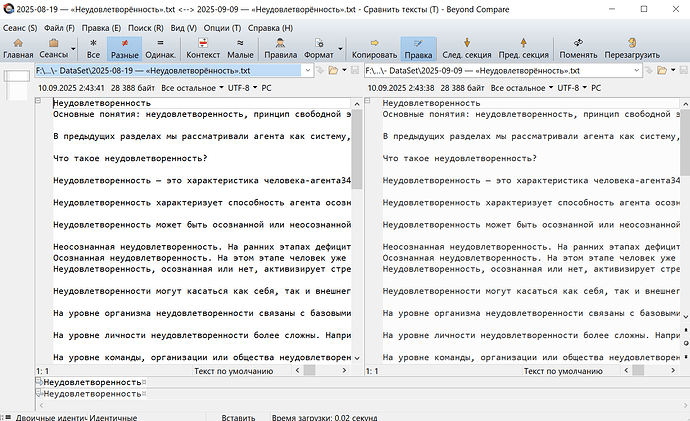Expand the Сеансы sessions dropdown

tap(53, 48)
